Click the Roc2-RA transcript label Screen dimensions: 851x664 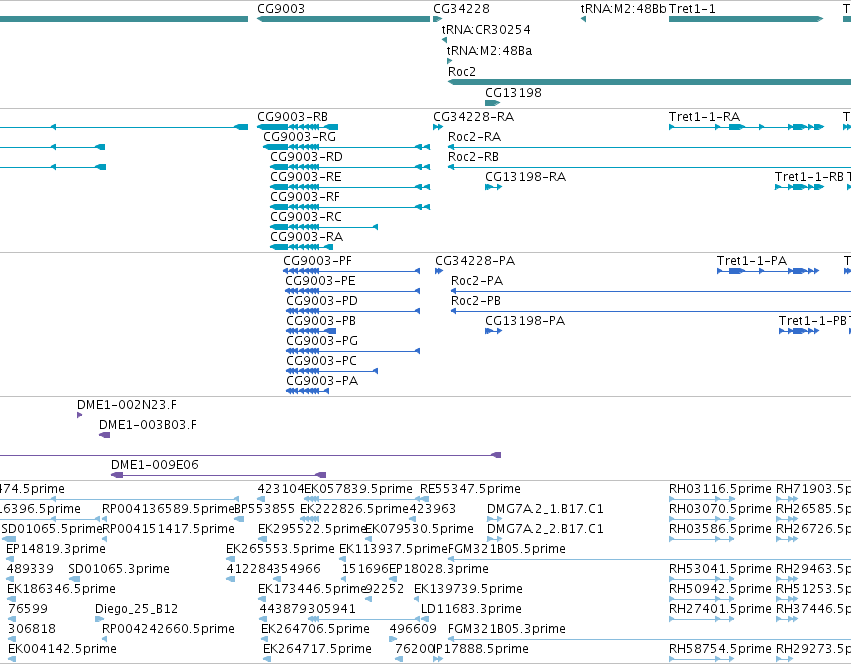point(474,137)
